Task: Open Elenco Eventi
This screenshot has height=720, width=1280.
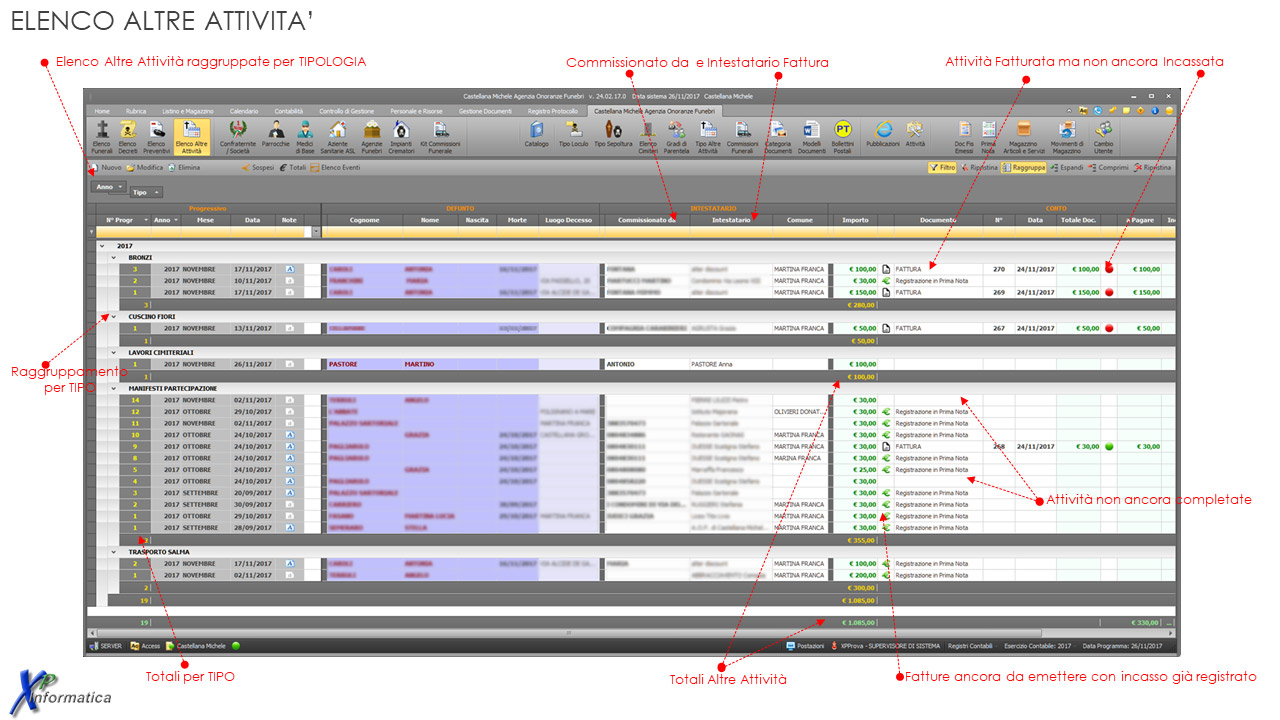Action: click(335, 168)
